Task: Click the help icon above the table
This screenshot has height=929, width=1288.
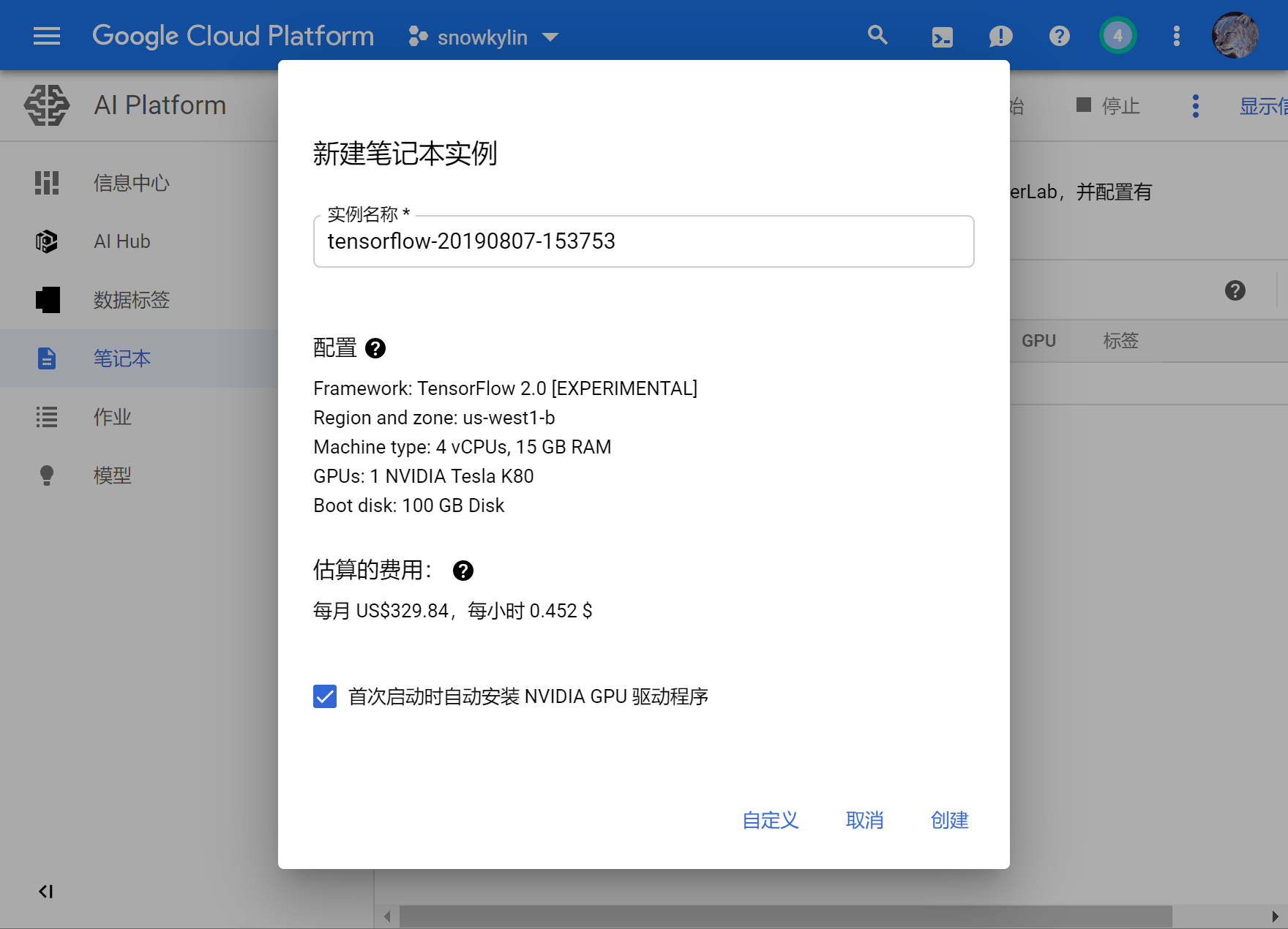Action: pyautogui.click(x=1235, y=290)
